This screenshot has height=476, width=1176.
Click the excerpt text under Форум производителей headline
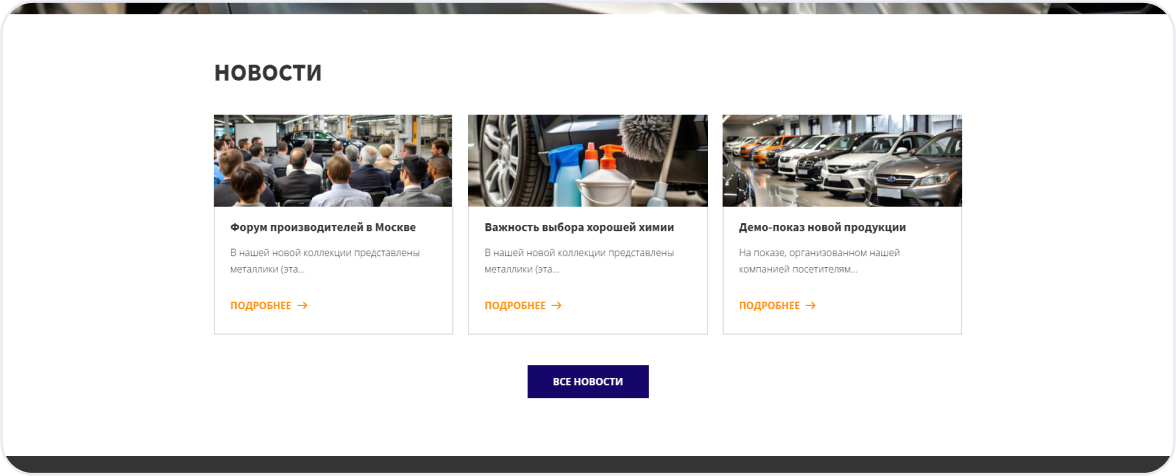pos(325,260)
